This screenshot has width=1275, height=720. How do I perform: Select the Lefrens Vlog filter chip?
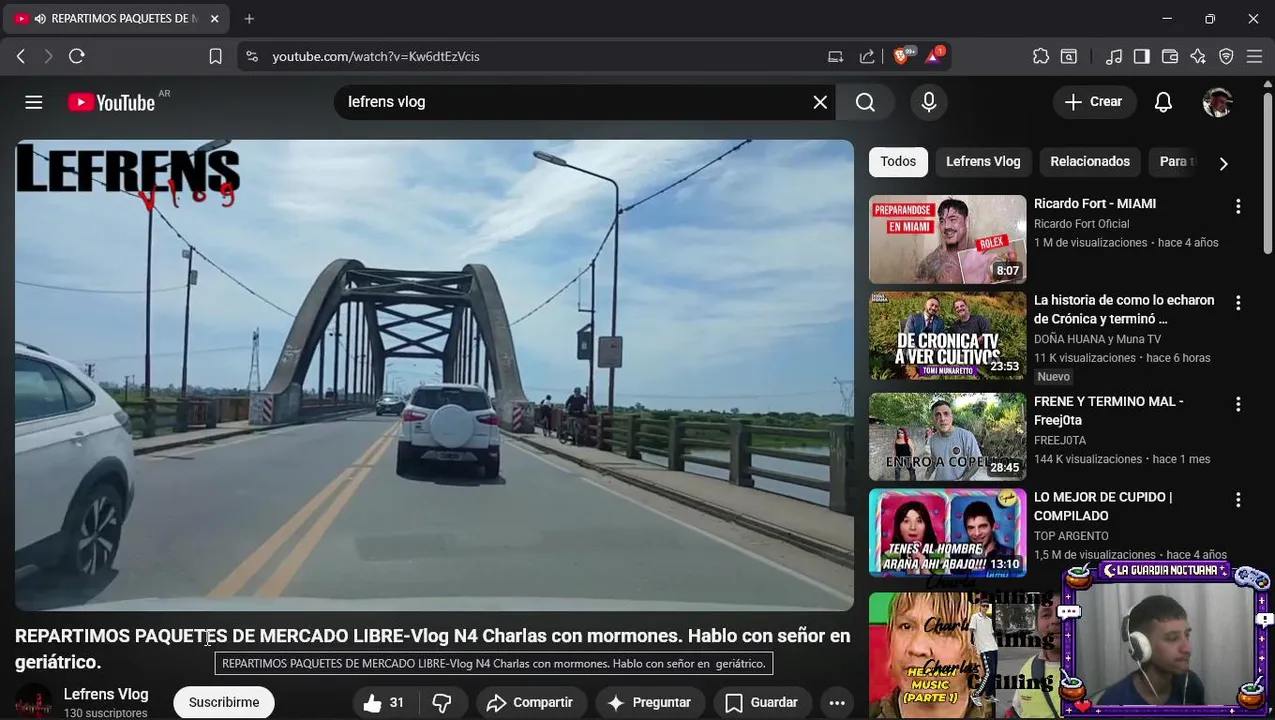click(983, 162)
